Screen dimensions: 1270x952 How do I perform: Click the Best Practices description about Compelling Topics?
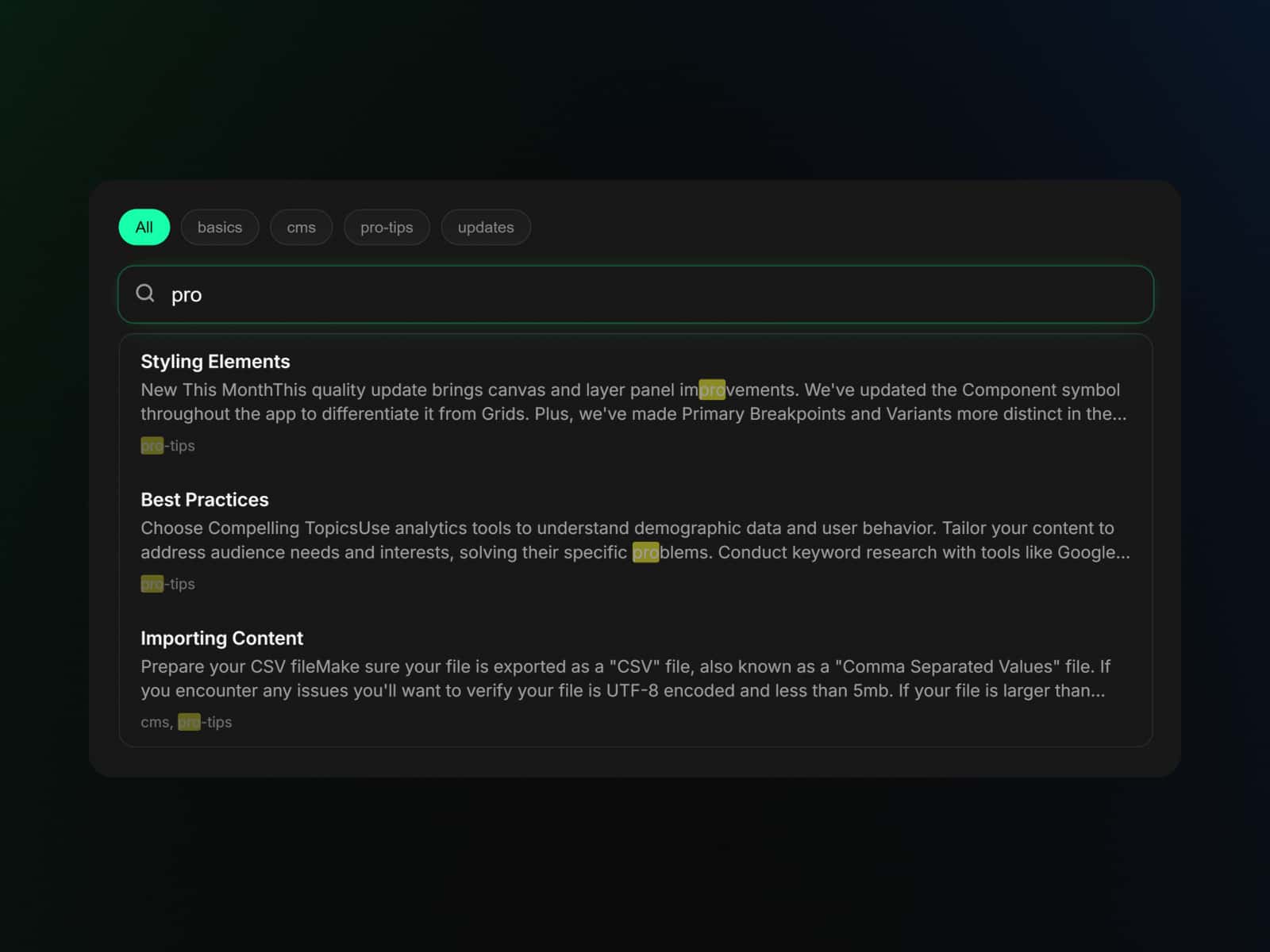click(x=636, y=540)
